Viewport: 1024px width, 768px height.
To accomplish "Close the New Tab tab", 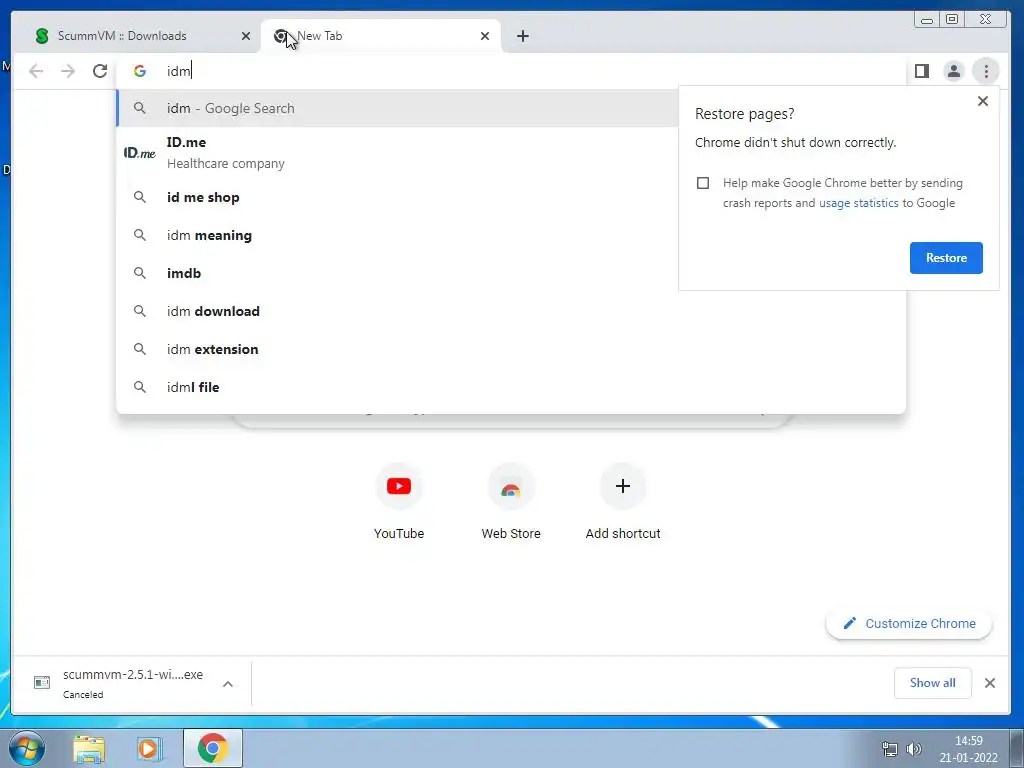I will (485, 36).
